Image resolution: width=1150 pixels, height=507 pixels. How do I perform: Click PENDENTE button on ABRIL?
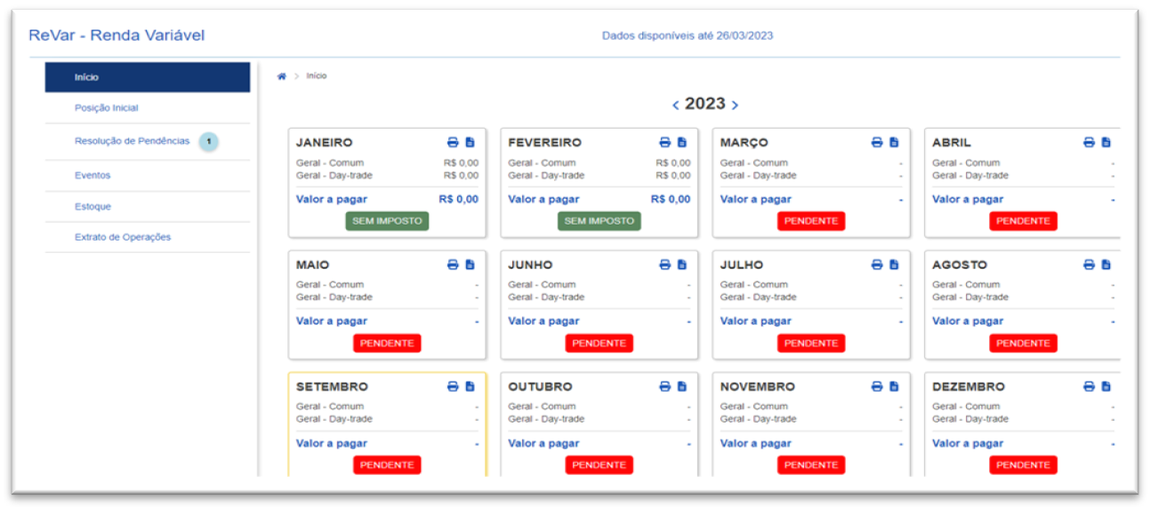pyautogui.click(x=1023, y=221)
